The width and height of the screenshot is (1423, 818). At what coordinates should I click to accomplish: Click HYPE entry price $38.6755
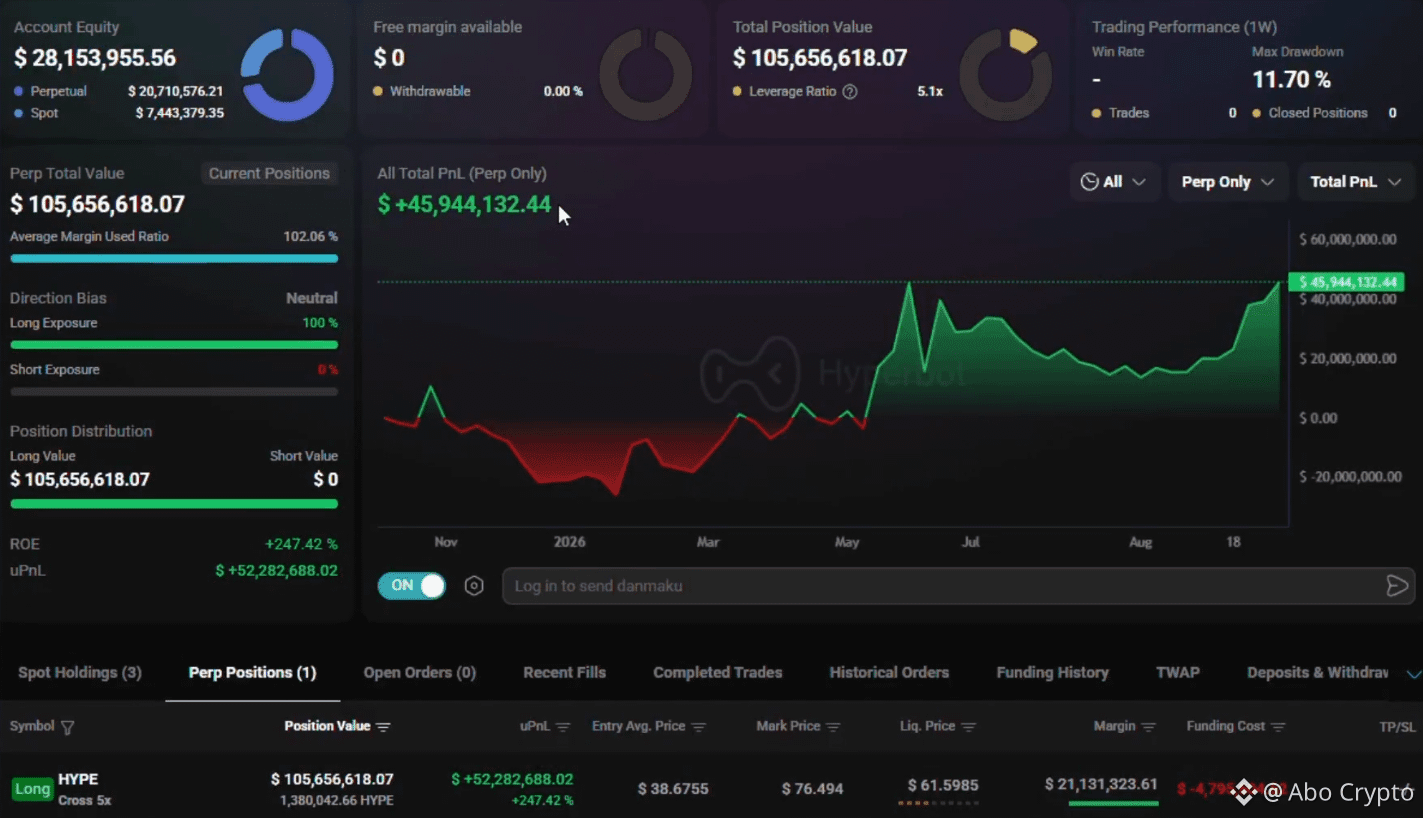coord(673,789)
